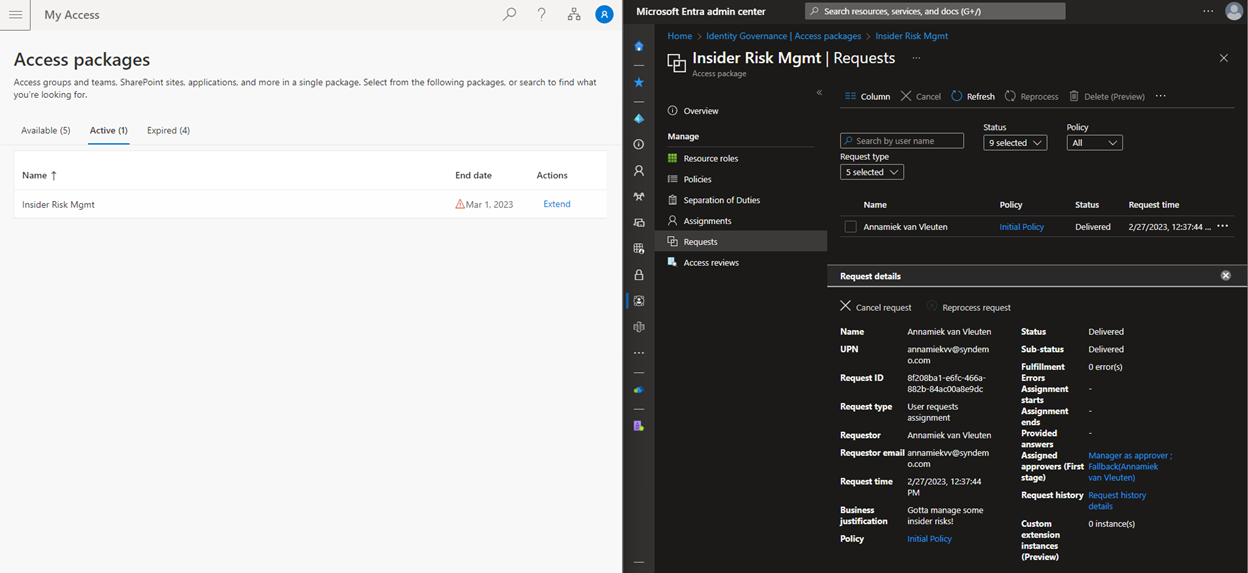Switch to the Expired (4) tab

click(168, 130)
